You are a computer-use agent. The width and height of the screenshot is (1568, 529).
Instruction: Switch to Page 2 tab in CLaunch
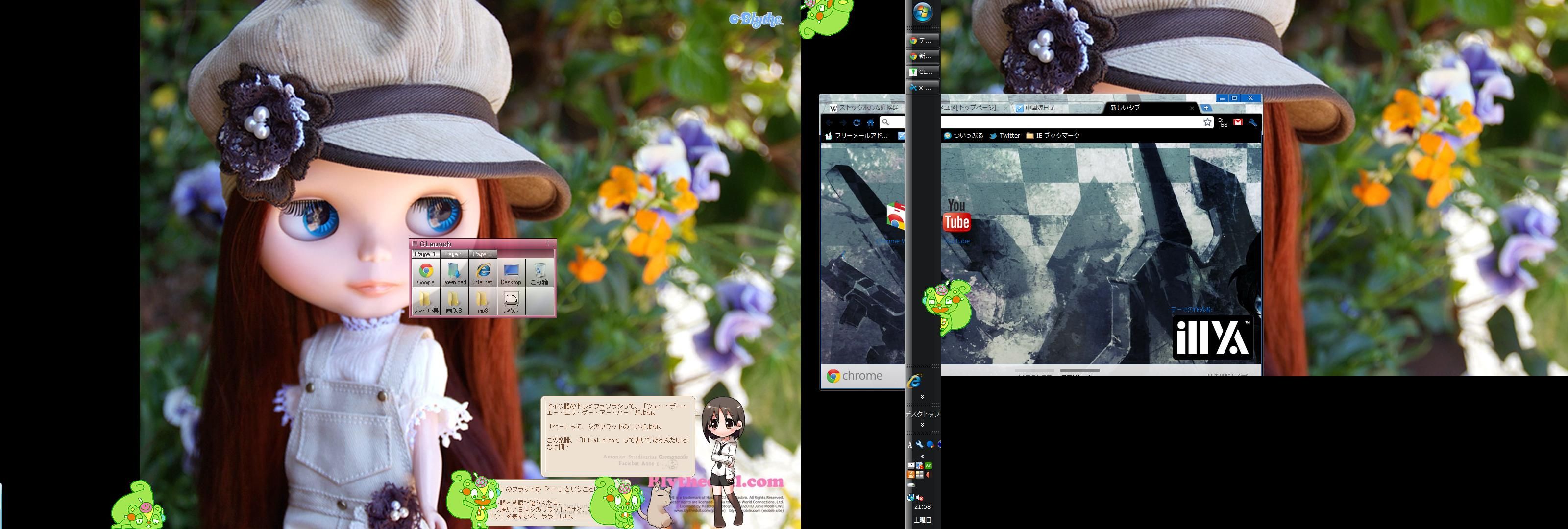point(454,254)
